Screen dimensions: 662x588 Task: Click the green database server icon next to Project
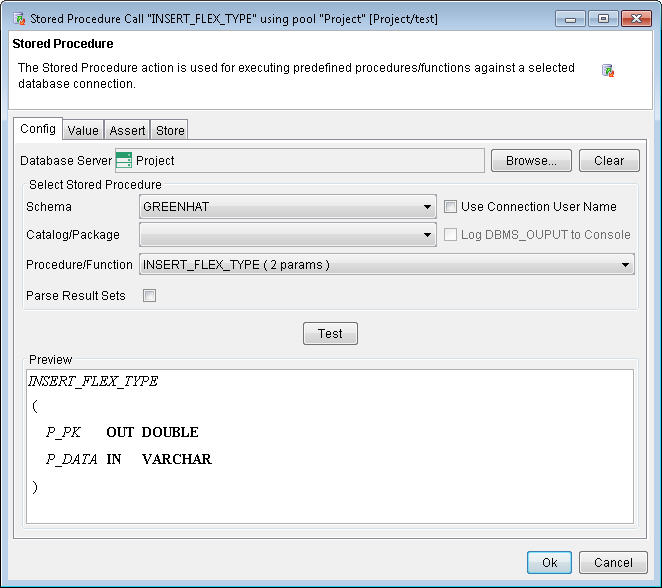[x=124, y=160]
